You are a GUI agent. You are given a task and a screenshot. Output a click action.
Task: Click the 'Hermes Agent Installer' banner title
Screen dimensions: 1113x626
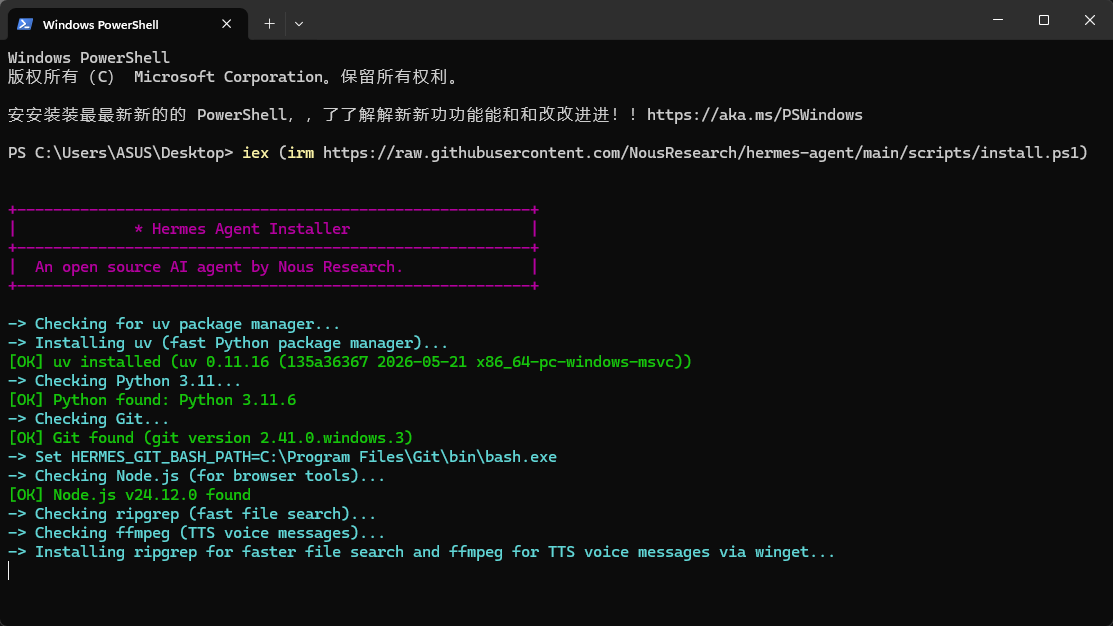tap(251, 229)
